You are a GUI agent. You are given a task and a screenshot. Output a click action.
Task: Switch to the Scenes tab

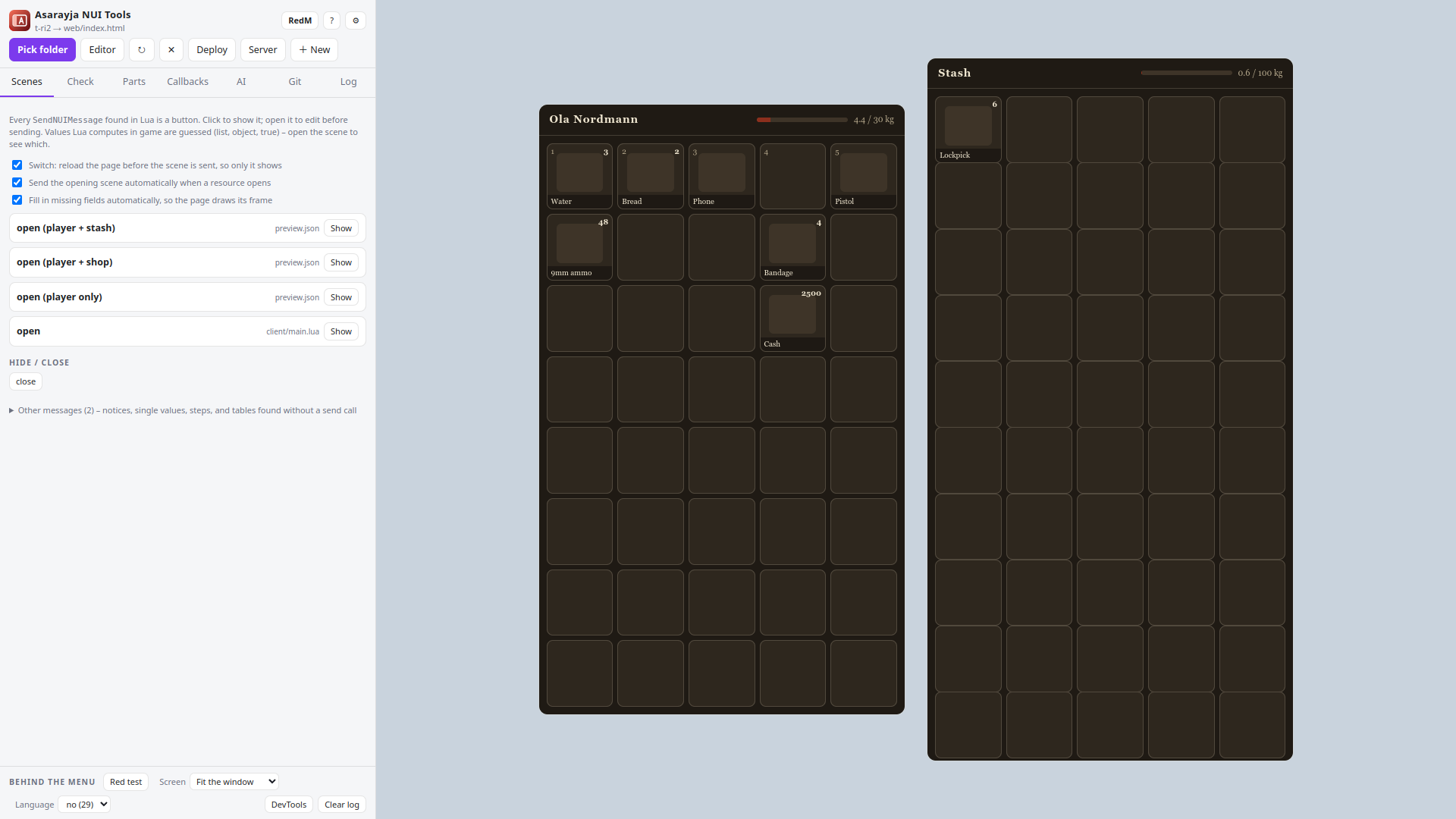tap(27, 82)
